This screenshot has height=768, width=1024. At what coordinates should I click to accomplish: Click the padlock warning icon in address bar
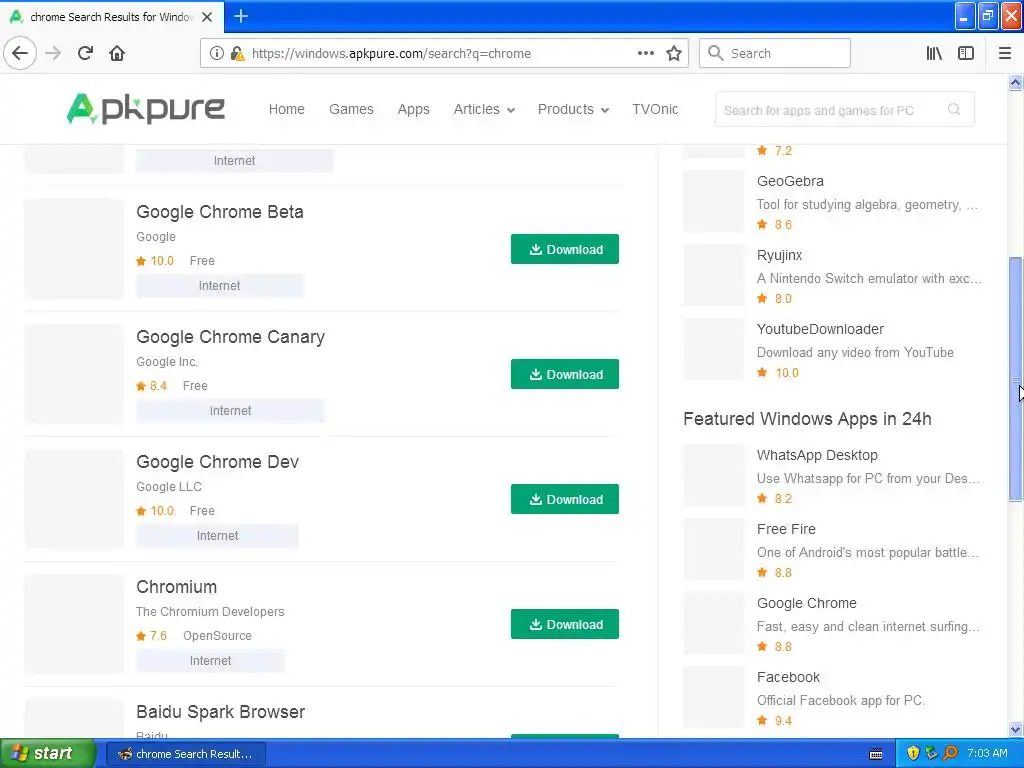pyautogui.click(x=237, y=54)
